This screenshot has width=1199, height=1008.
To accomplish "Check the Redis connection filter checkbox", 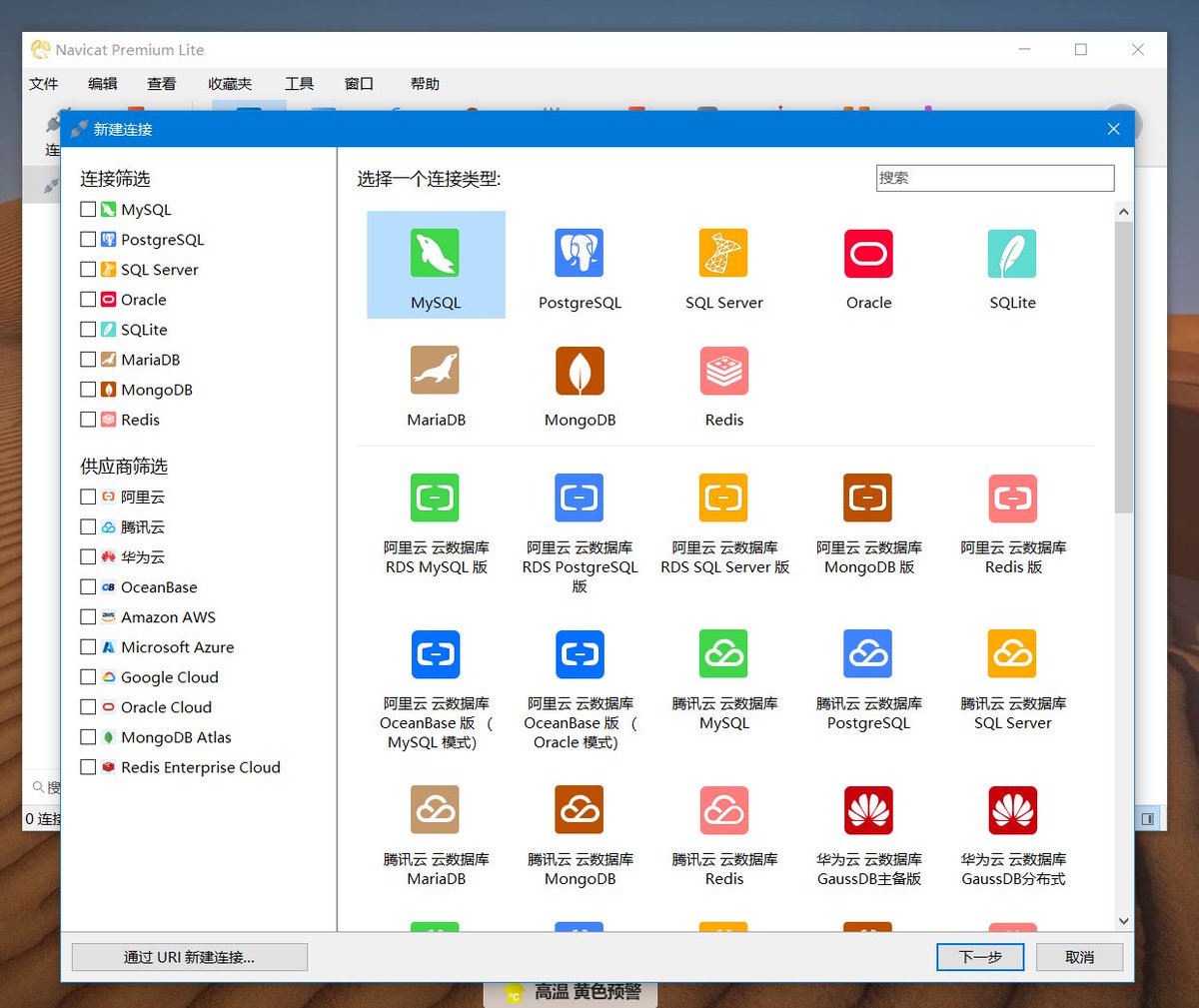I will coord(88,420).
